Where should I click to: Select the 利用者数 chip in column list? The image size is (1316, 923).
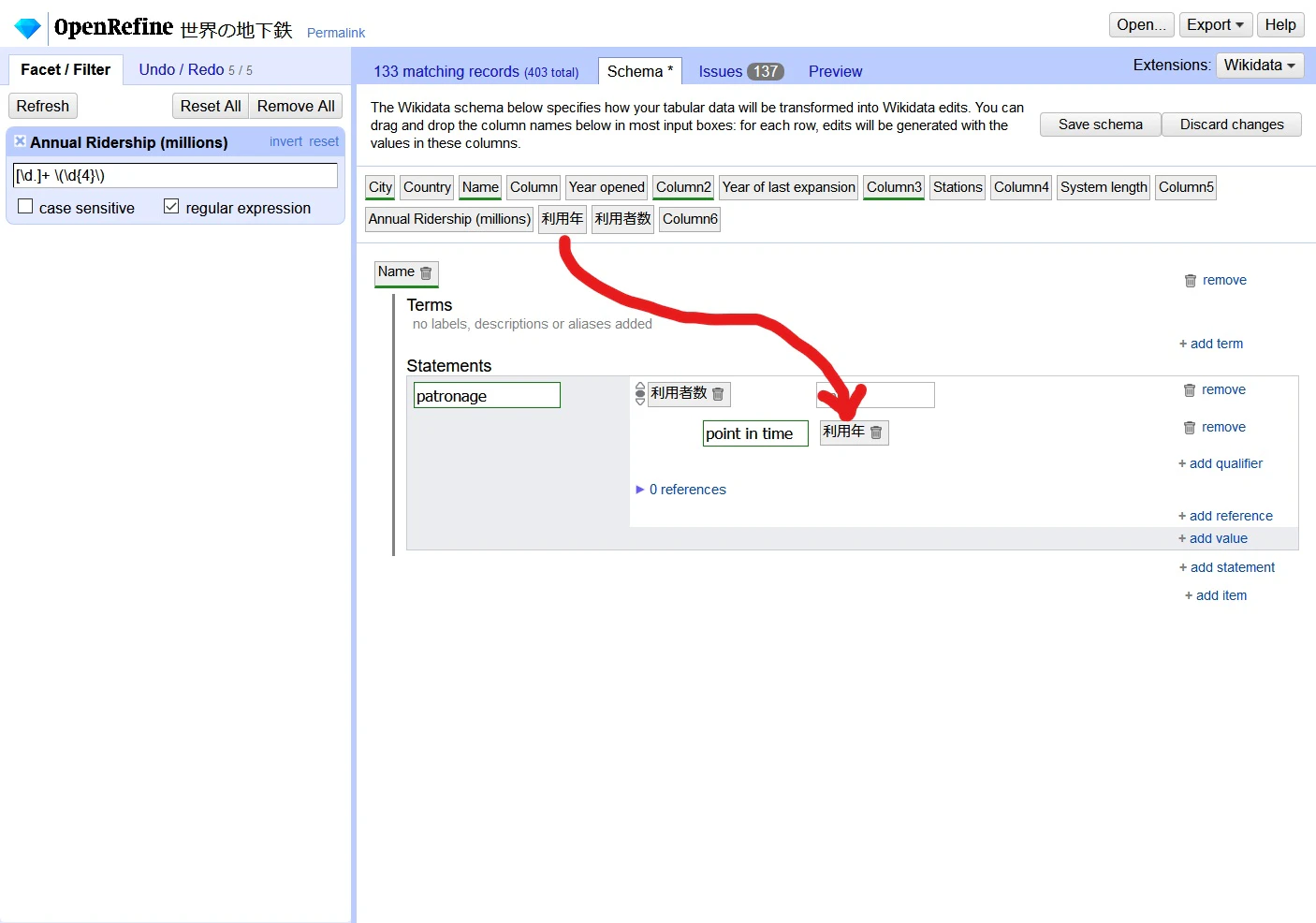pos(622,219)
